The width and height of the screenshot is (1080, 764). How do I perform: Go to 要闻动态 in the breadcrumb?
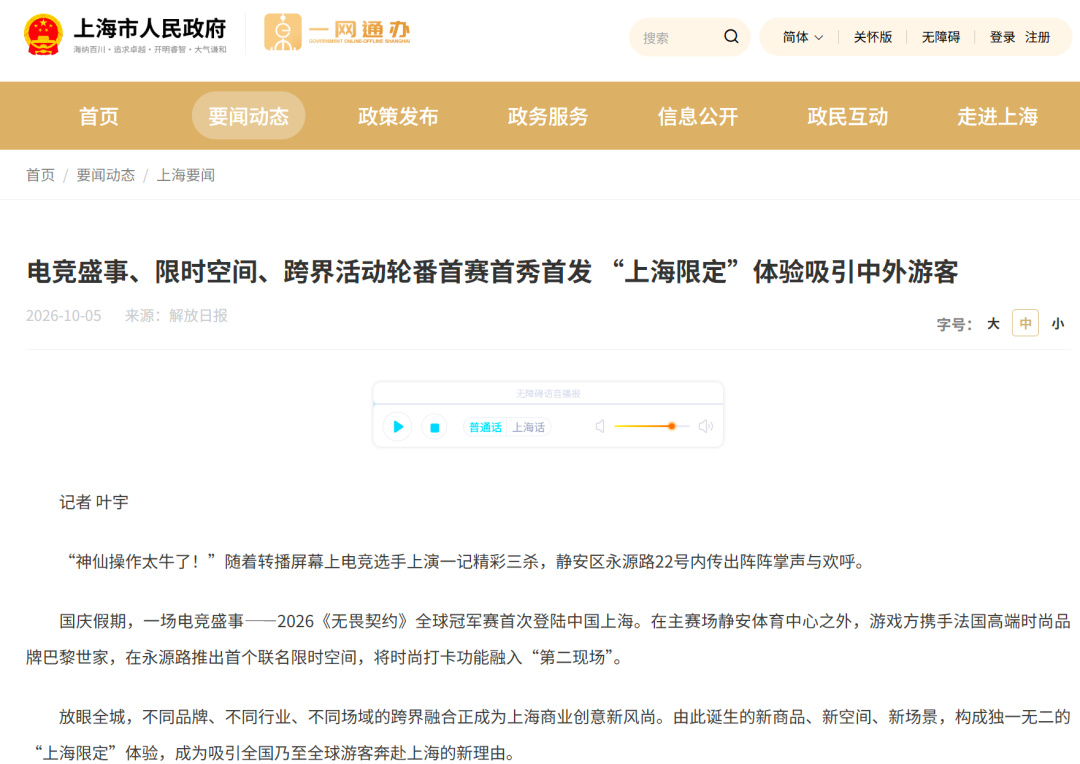point(105,175)
